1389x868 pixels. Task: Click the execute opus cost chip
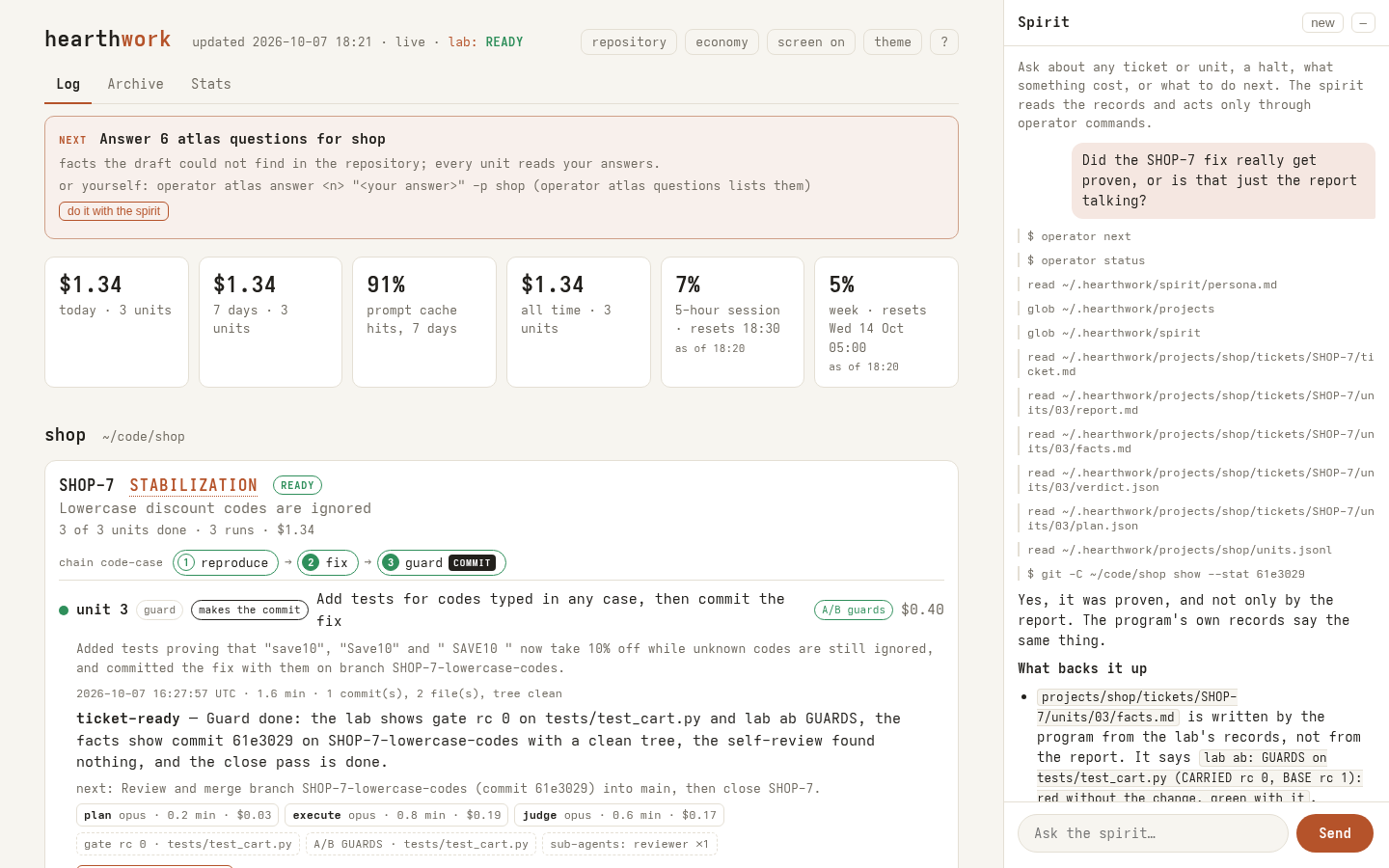click(396, 815)
